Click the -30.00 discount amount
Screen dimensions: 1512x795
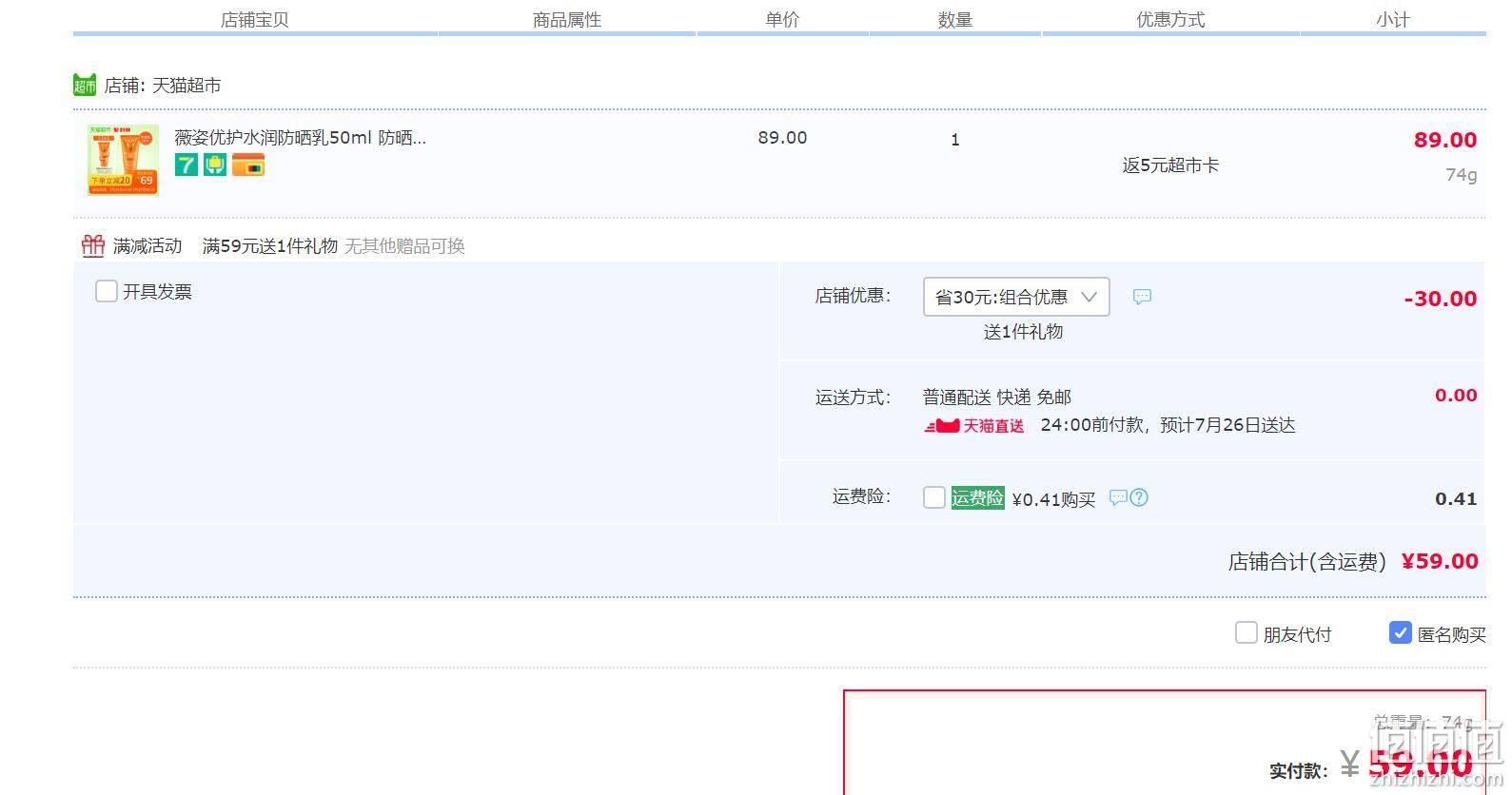pos(1441,299)
